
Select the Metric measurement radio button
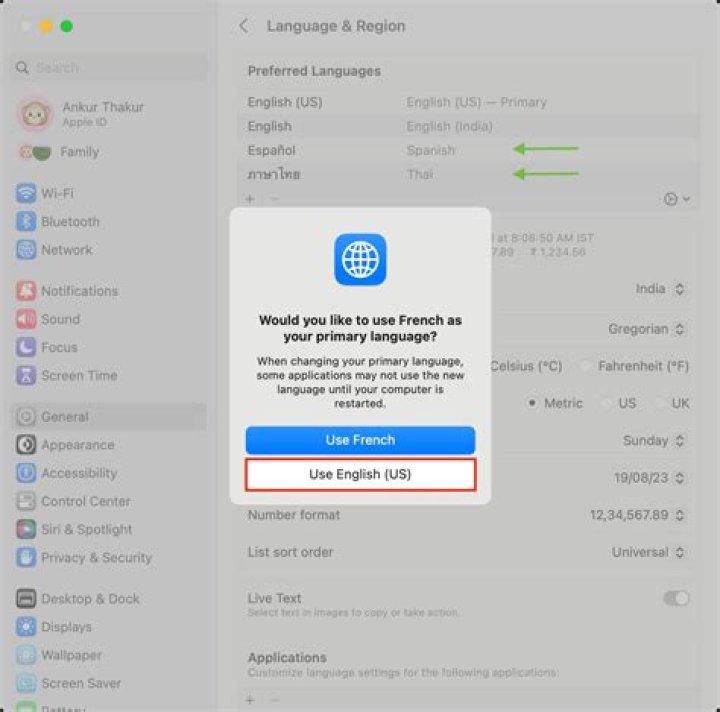[x=532, y=403]
